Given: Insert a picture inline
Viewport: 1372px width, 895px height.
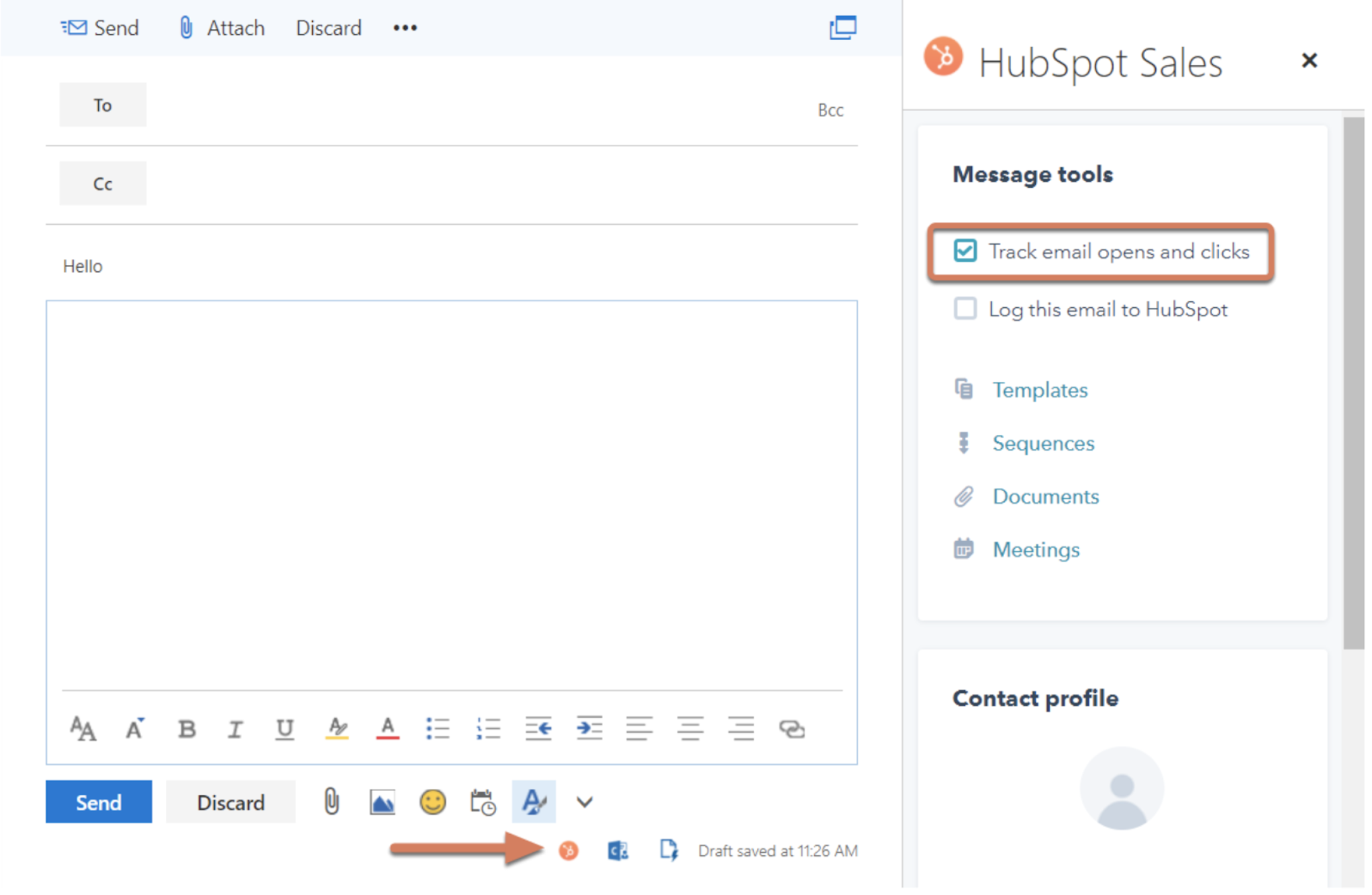Looking at the screenshot, I should pyautogui.click(x=382, y=802).
